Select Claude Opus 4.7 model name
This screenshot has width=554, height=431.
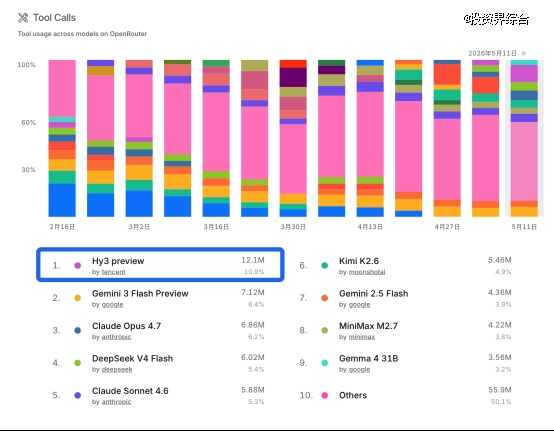pos(126,326)
